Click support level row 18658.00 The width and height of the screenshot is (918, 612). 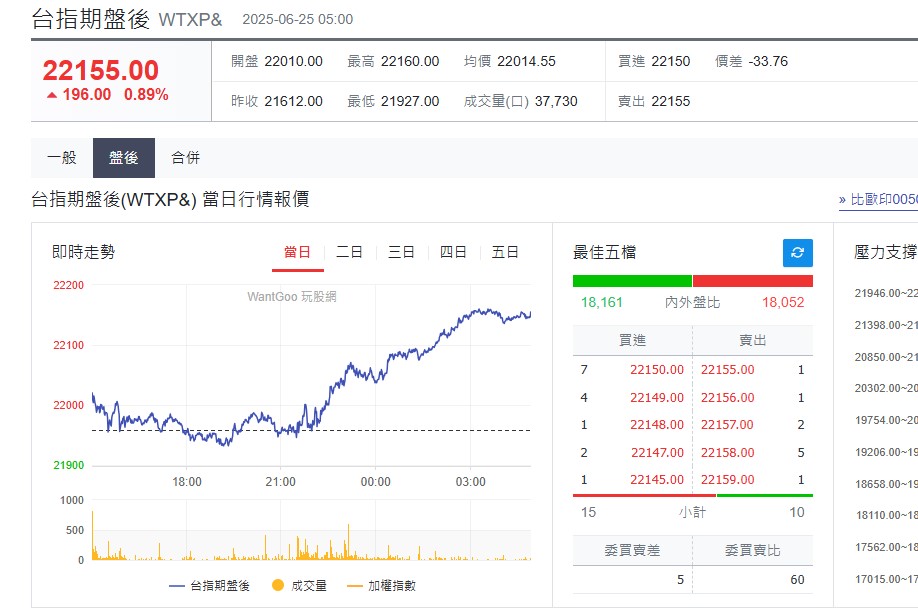(x=886, y=484)
